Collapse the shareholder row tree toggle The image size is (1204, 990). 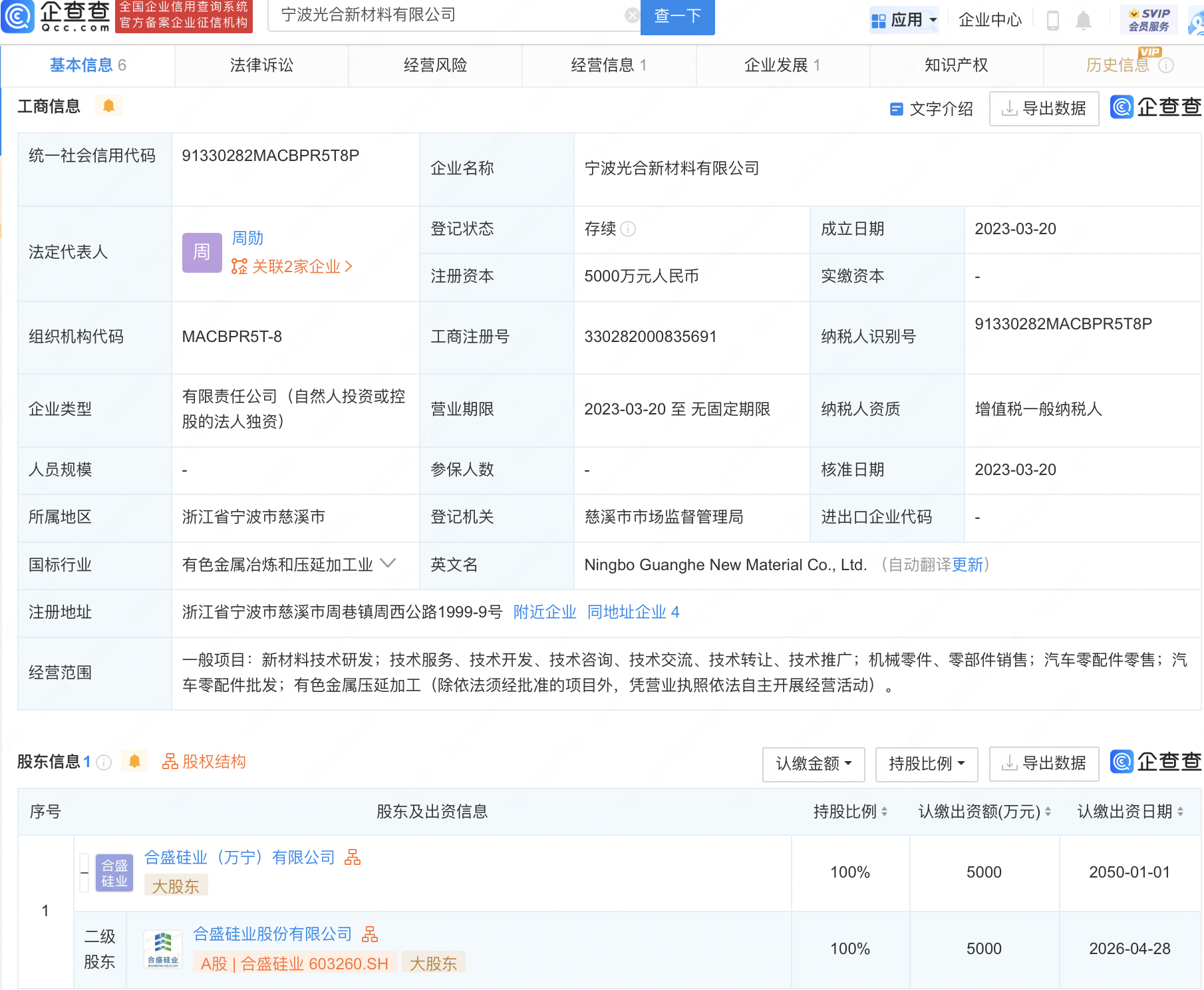pos(84,872)
